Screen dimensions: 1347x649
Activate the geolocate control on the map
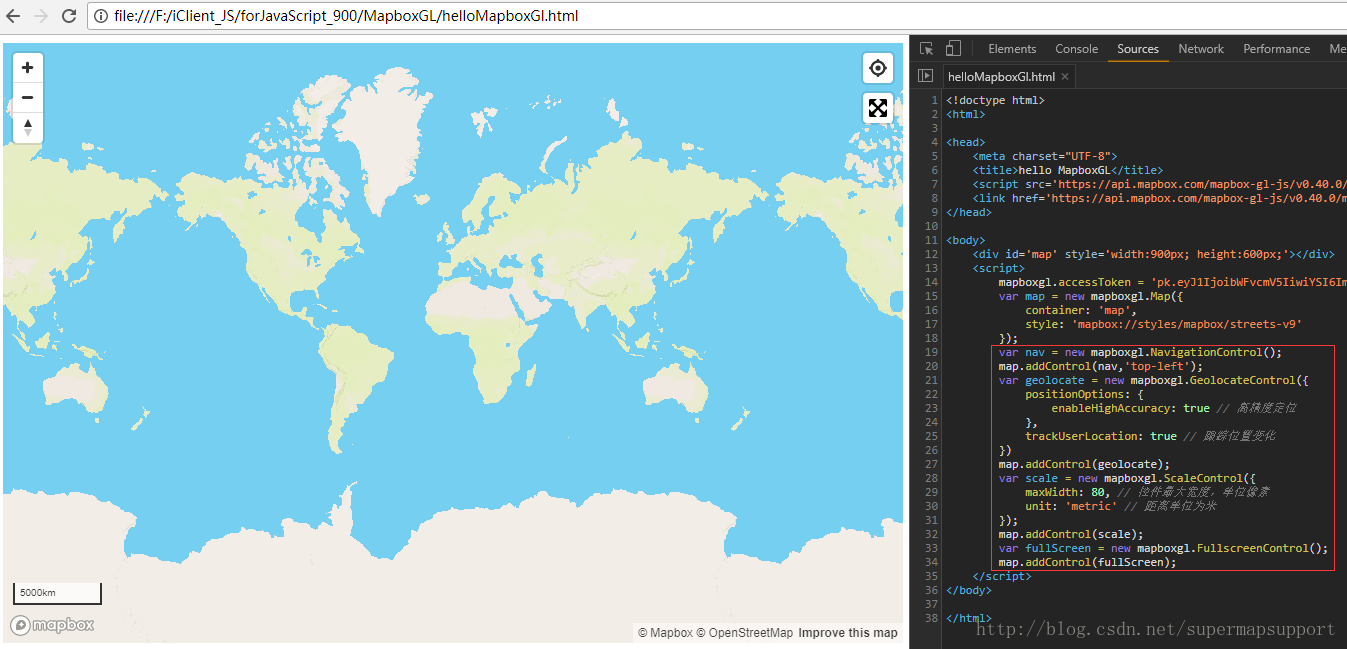878,68
